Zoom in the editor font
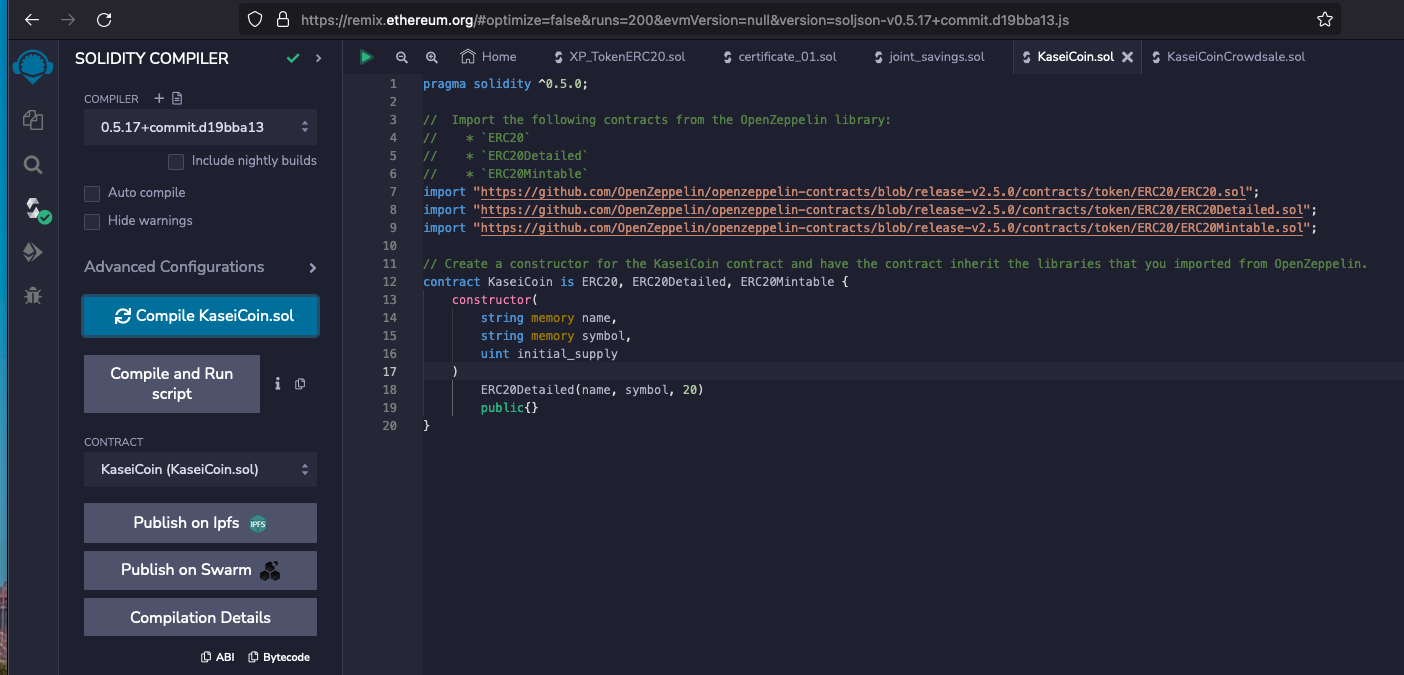The height and width of the screenshot is (675, 1404). click(x=432, y=57)
